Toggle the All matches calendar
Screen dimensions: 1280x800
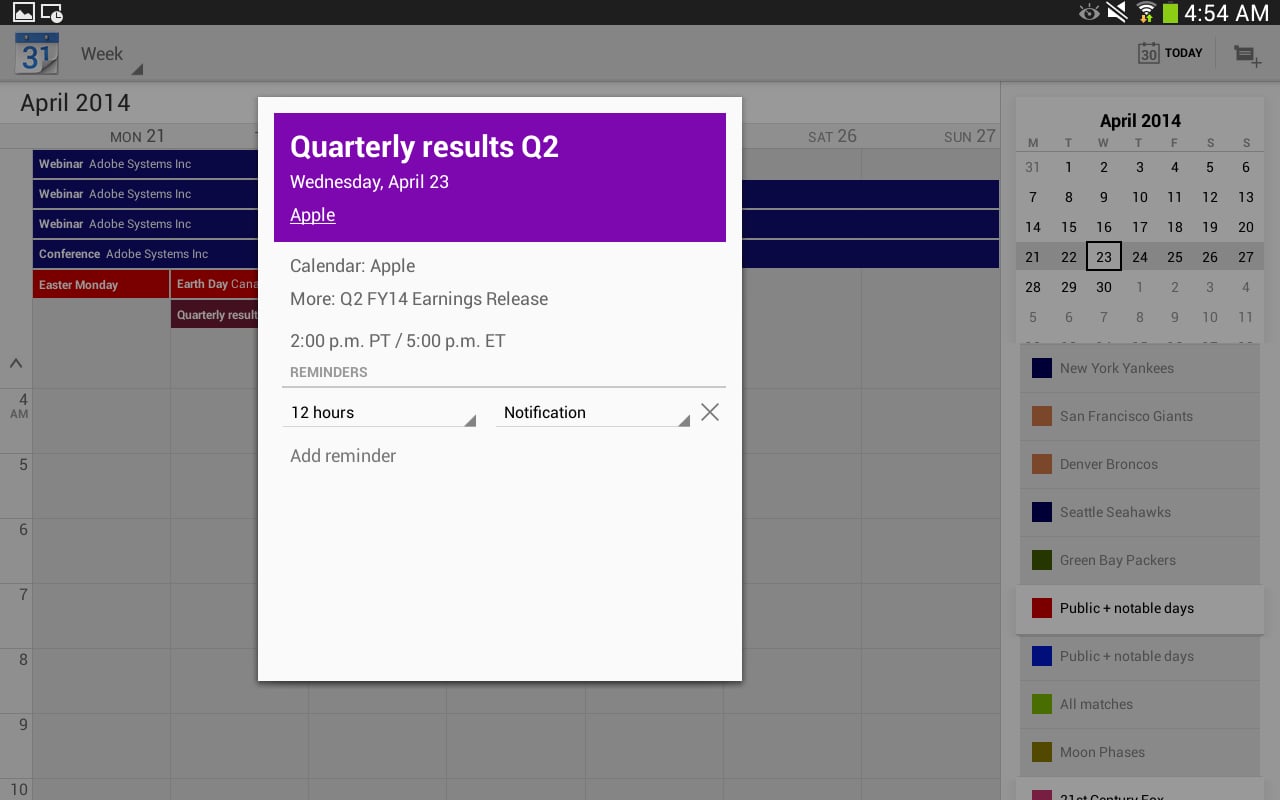tap(1139, 704)
